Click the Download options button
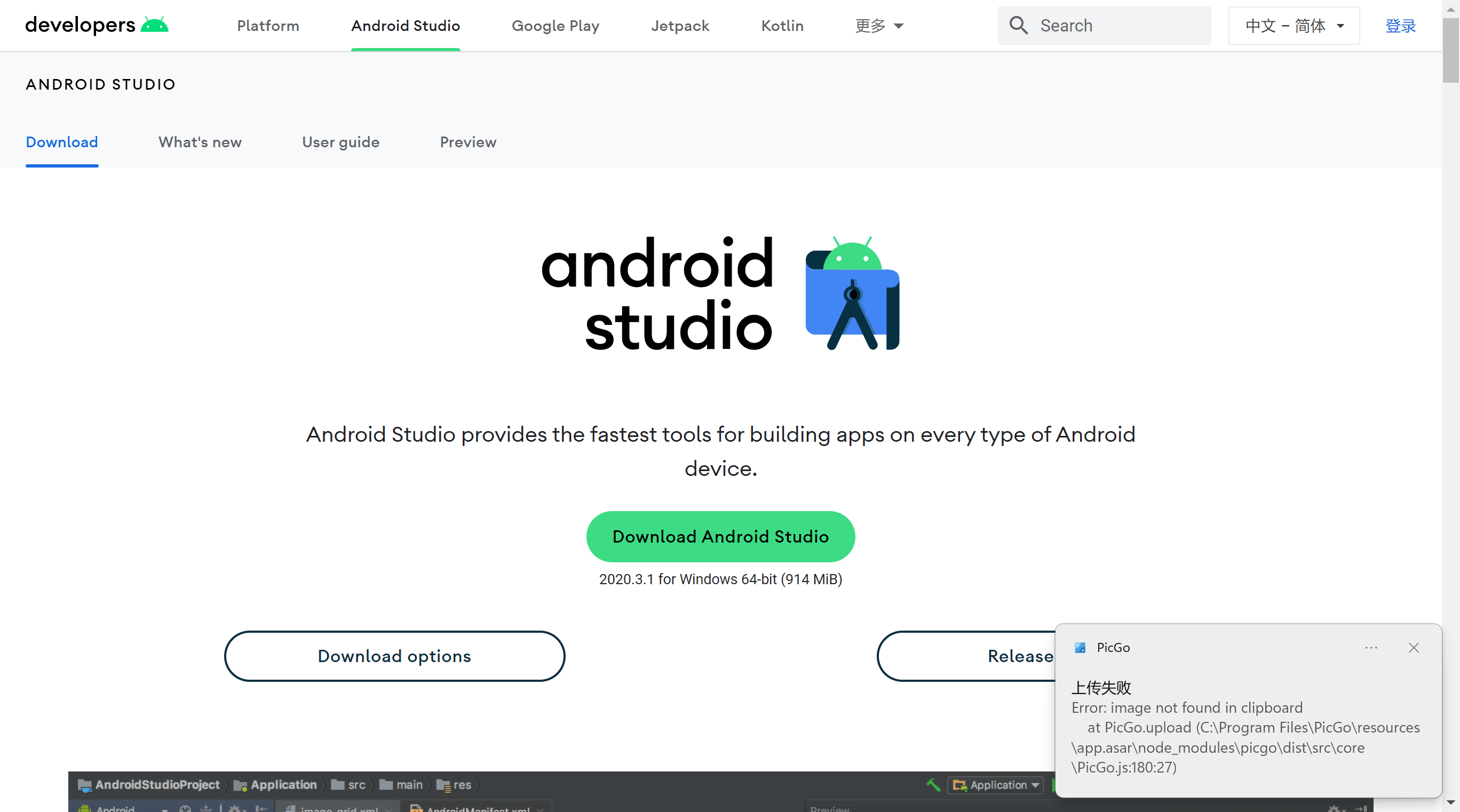This screenshot has height=812, width=1460. coord(394,656)
